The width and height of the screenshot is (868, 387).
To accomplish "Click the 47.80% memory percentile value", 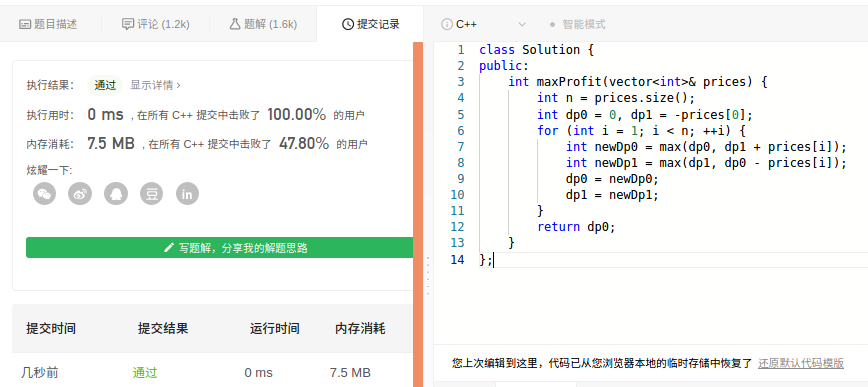I will pyautogui.click(x=304, y=144).
